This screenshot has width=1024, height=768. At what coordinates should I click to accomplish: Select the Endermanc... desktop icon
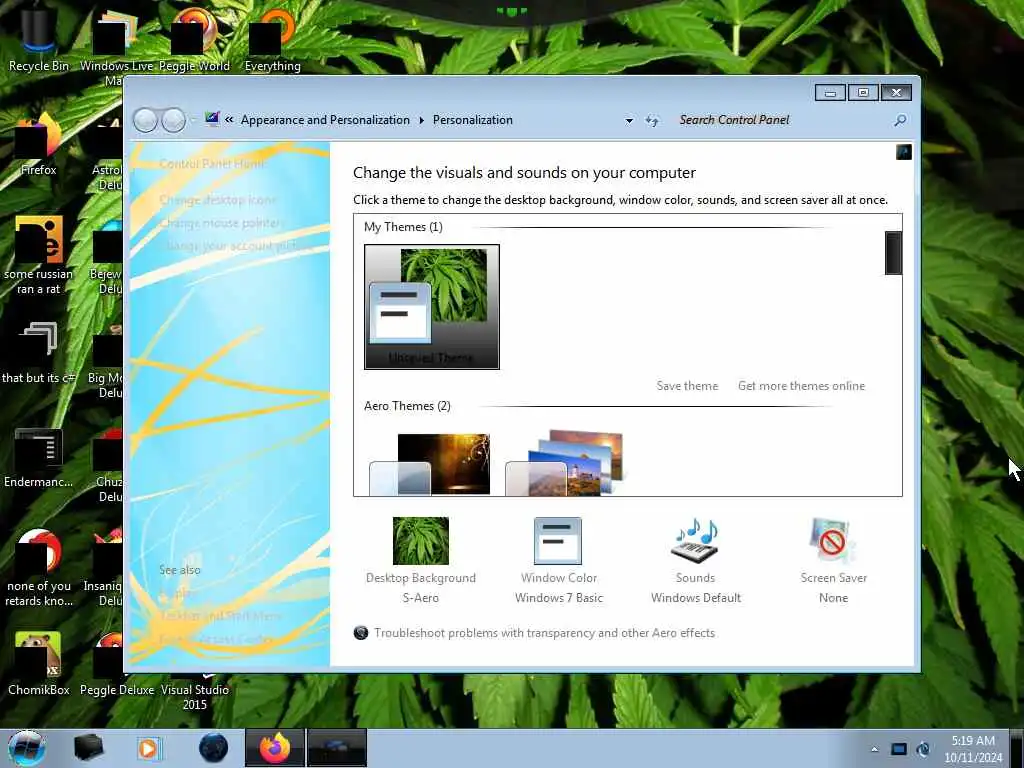click(x=39, y=457)
